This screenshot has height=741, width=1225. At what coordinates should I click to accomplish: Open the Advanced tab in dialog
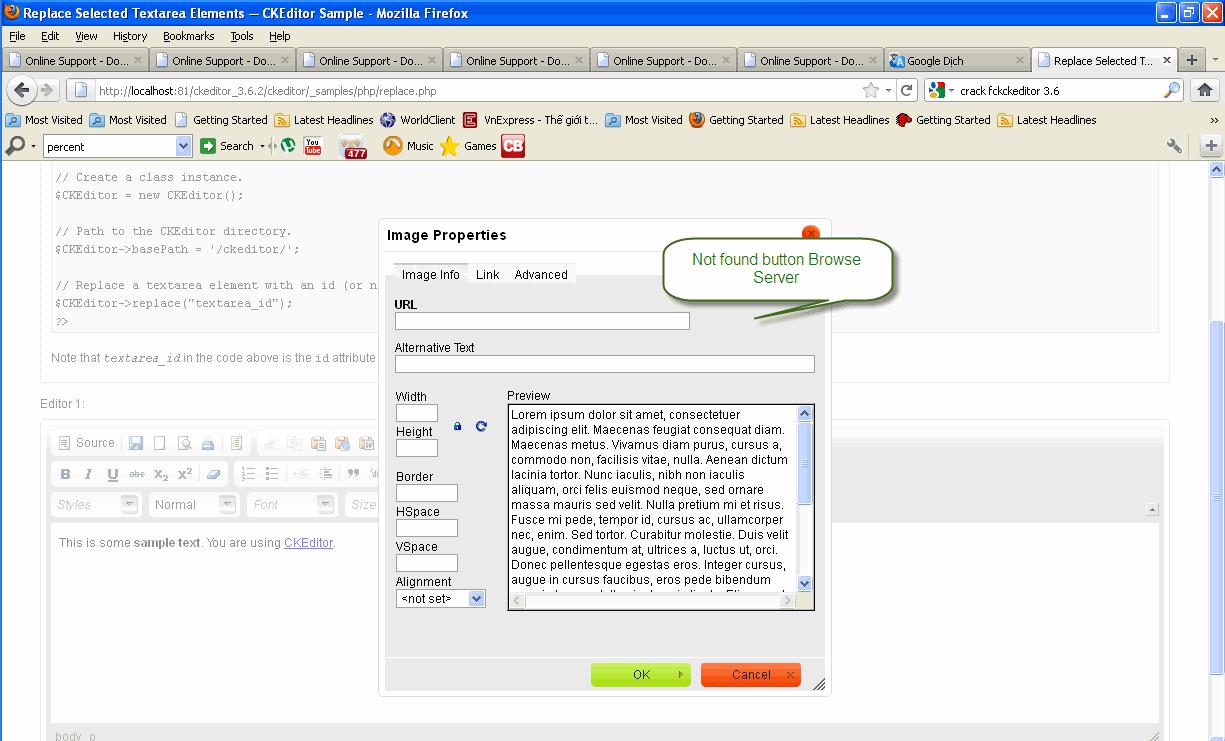(541, 274)
